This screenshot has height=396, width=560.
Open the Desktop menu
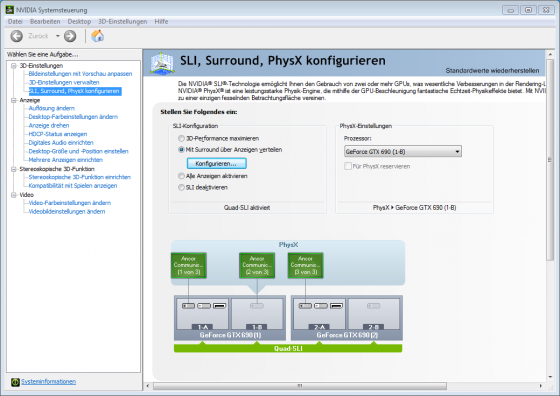pos(79,21)
